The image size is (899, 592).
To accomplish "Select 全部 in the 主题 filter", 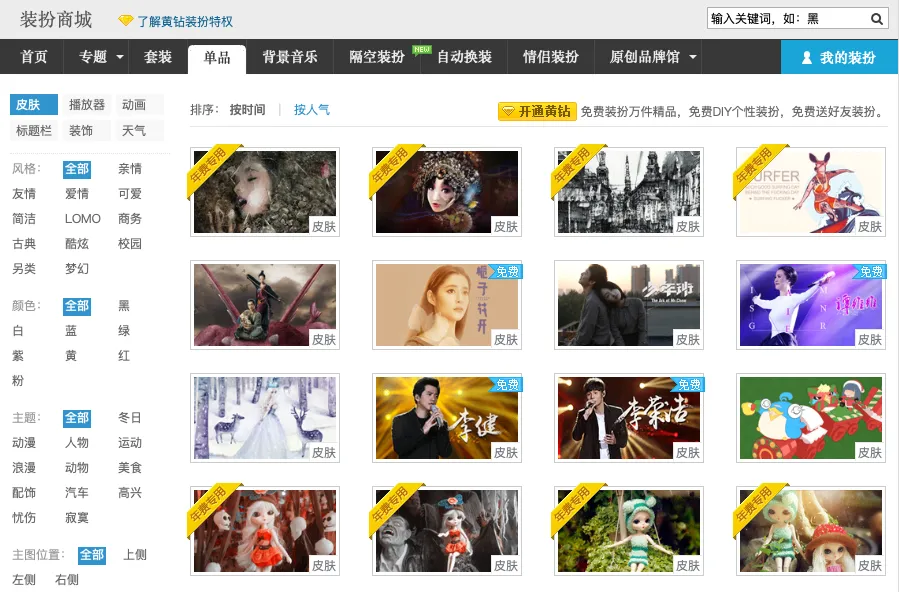I will [77, 418].
